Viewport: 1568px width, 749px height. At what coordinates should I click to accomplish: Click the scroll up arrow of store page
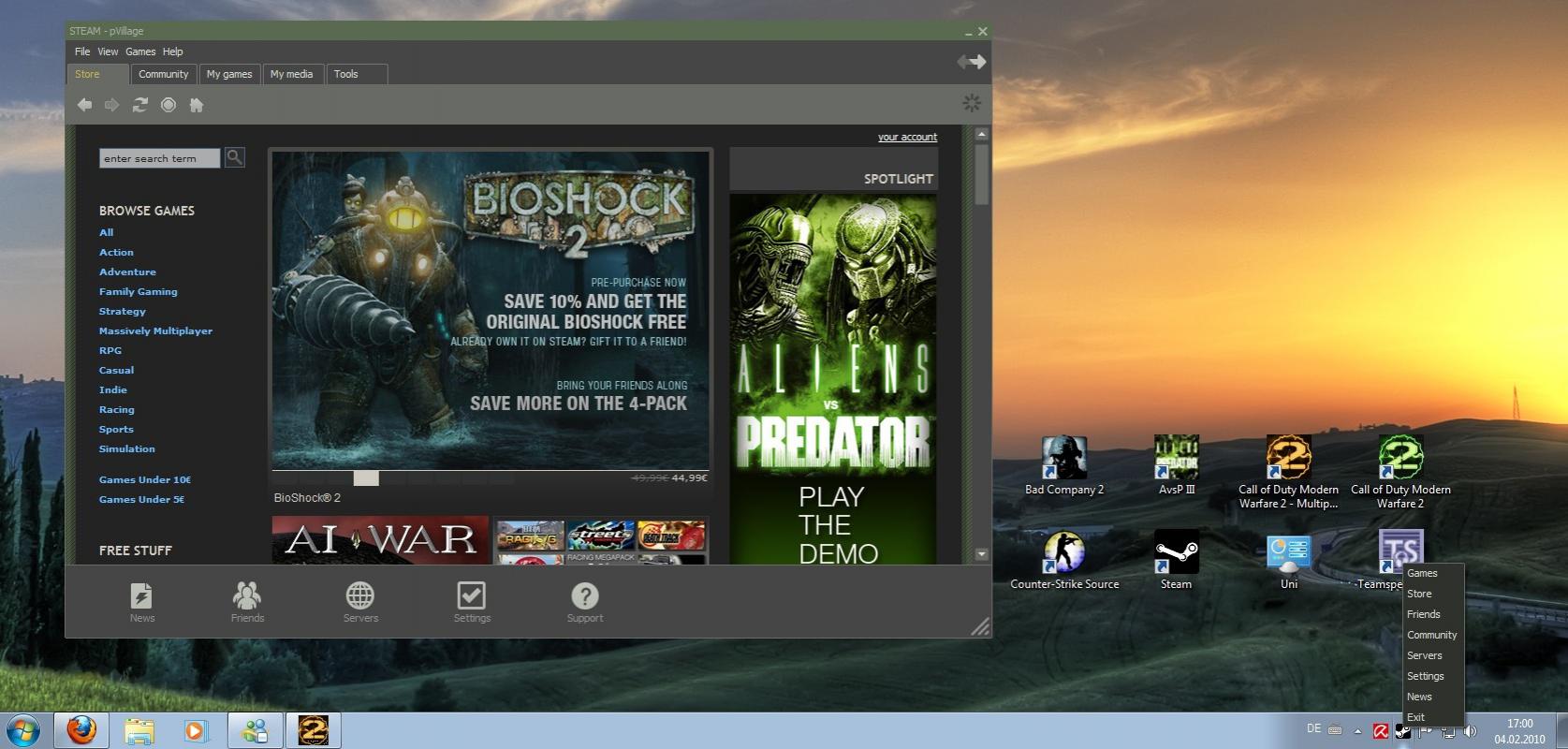(x=981, y=135)
